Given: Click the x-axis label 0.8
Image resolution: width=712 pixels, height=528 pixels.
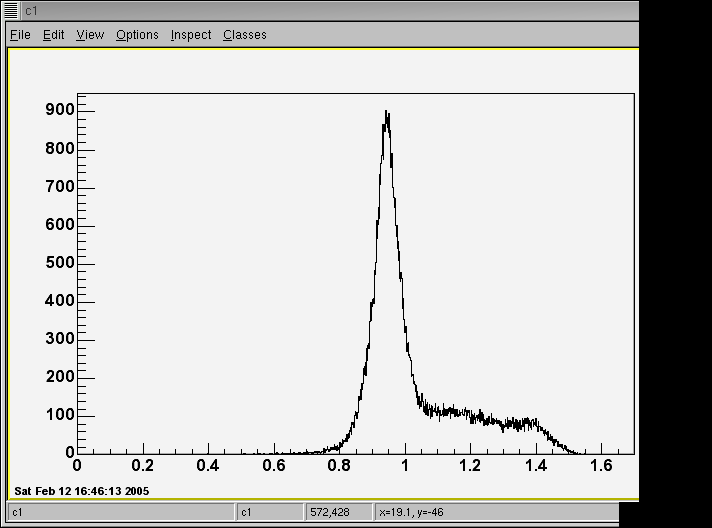Looking at the screenshot, I should click(339, 465).
